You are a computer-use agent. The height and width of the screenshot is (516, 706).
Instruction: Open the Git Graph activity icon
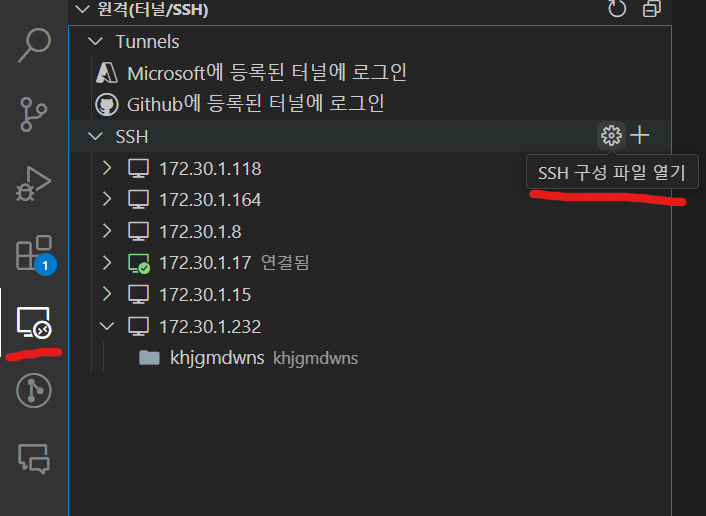coord(34,390)
